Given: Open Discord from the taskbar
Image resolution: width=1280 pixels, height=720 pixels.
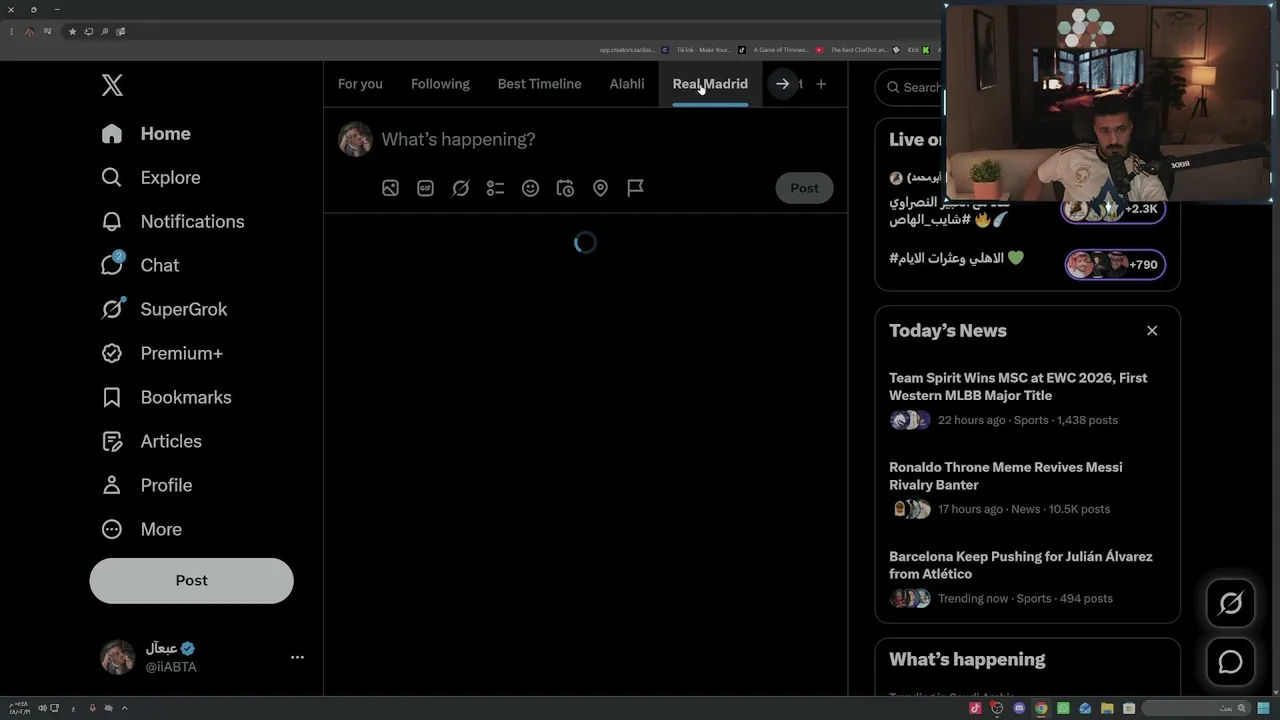Looking at the screenshot, I should (1019, 709).
